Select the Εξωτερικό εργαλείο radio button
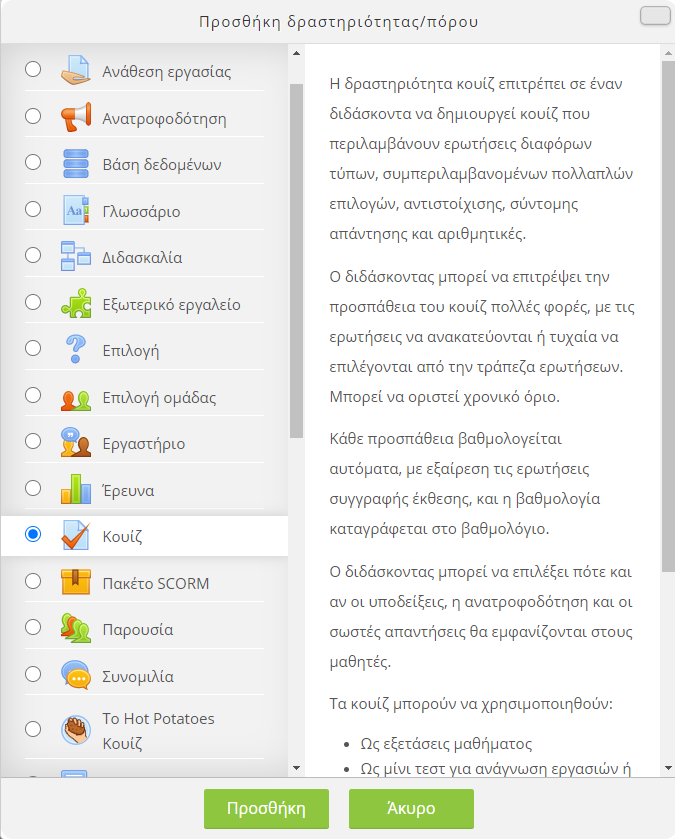The height and width of the screenshot is (839, 675). (33, 302)
